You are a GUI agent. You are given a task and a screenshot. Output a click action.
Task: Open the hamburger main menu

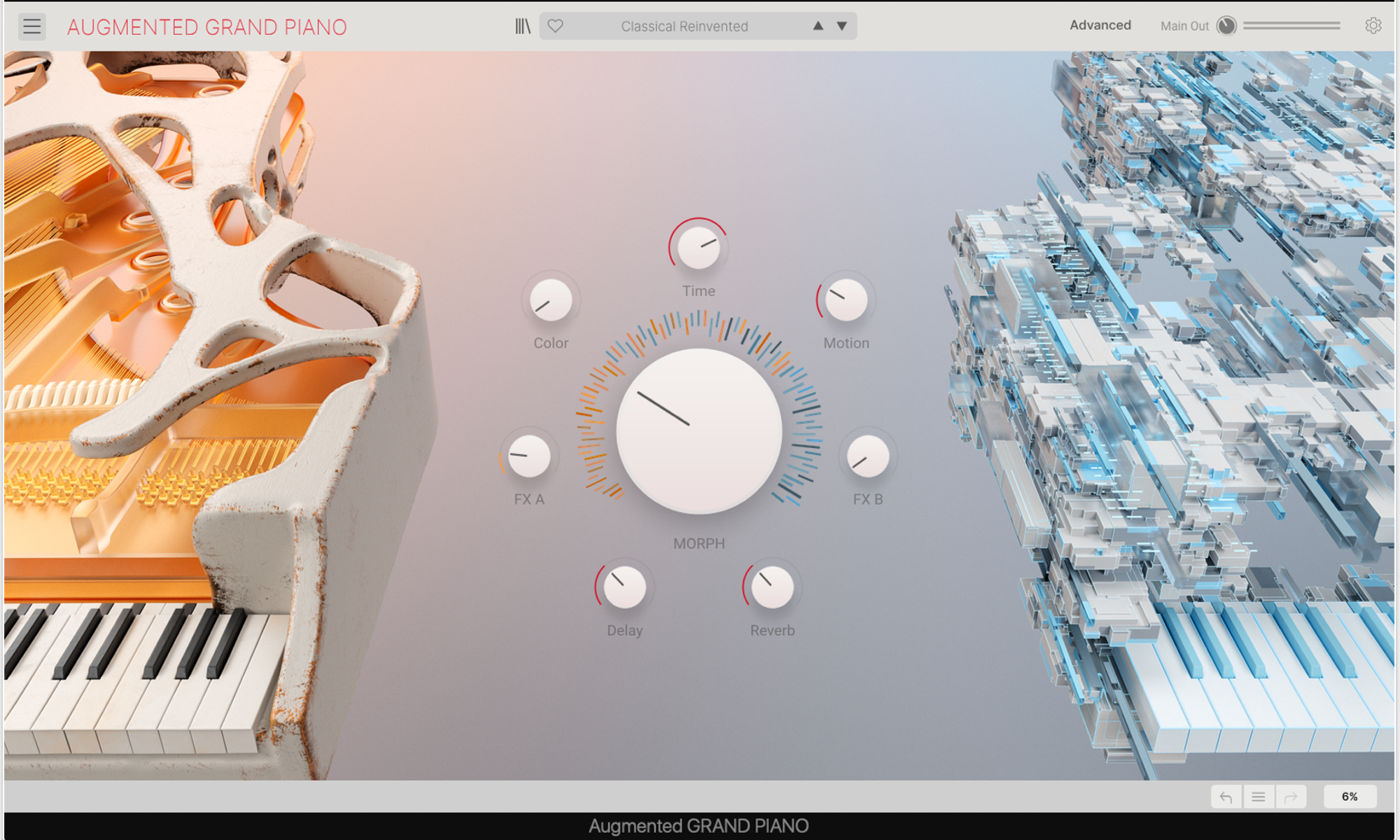tap(31, 27)
